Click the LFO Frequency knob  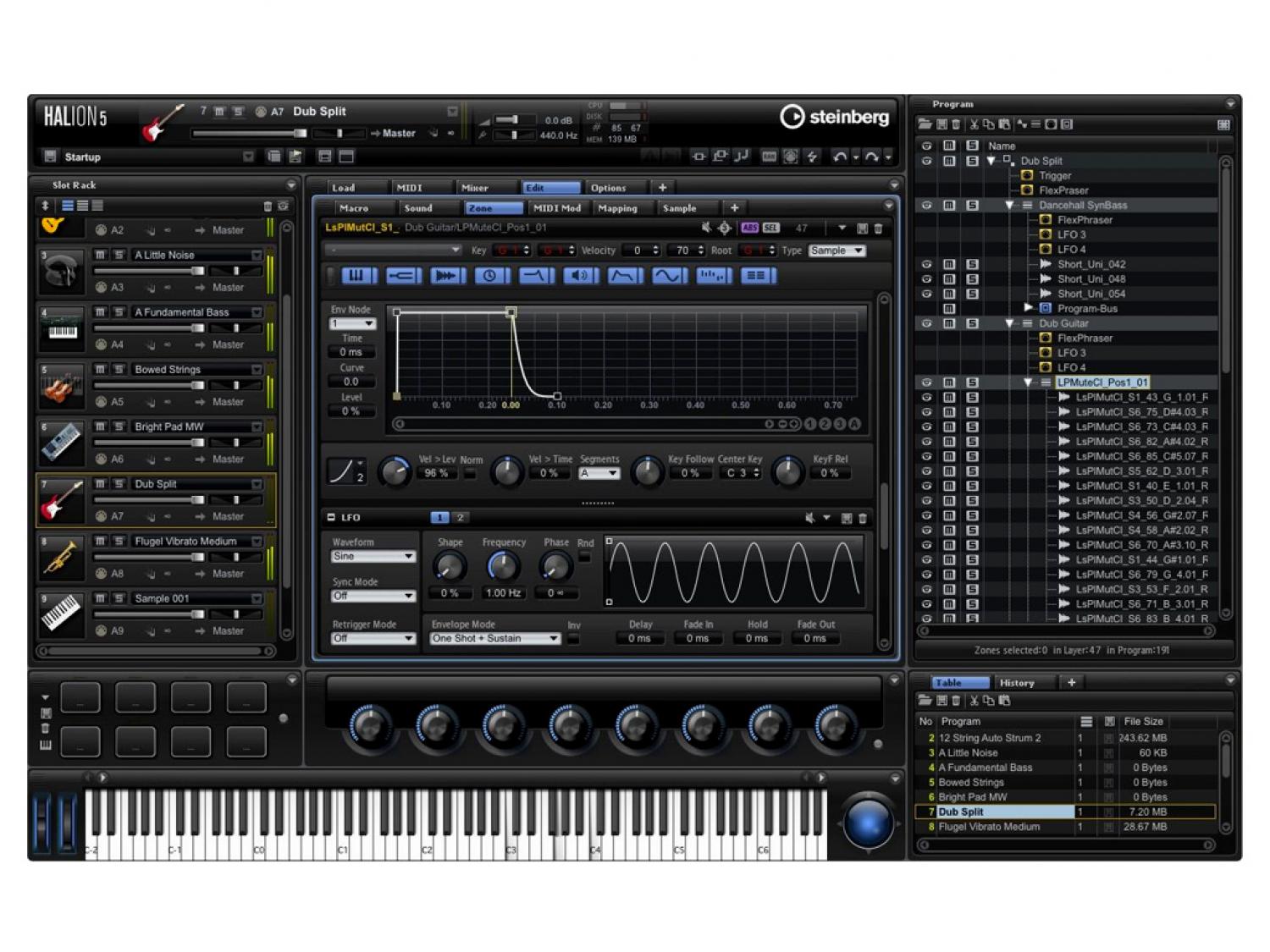click(x=502, y=566)
